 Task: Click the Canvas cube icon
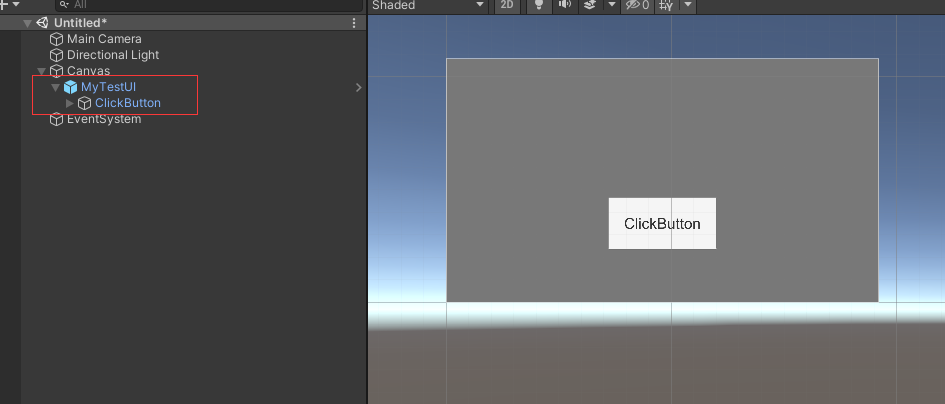tap(56, 71)
